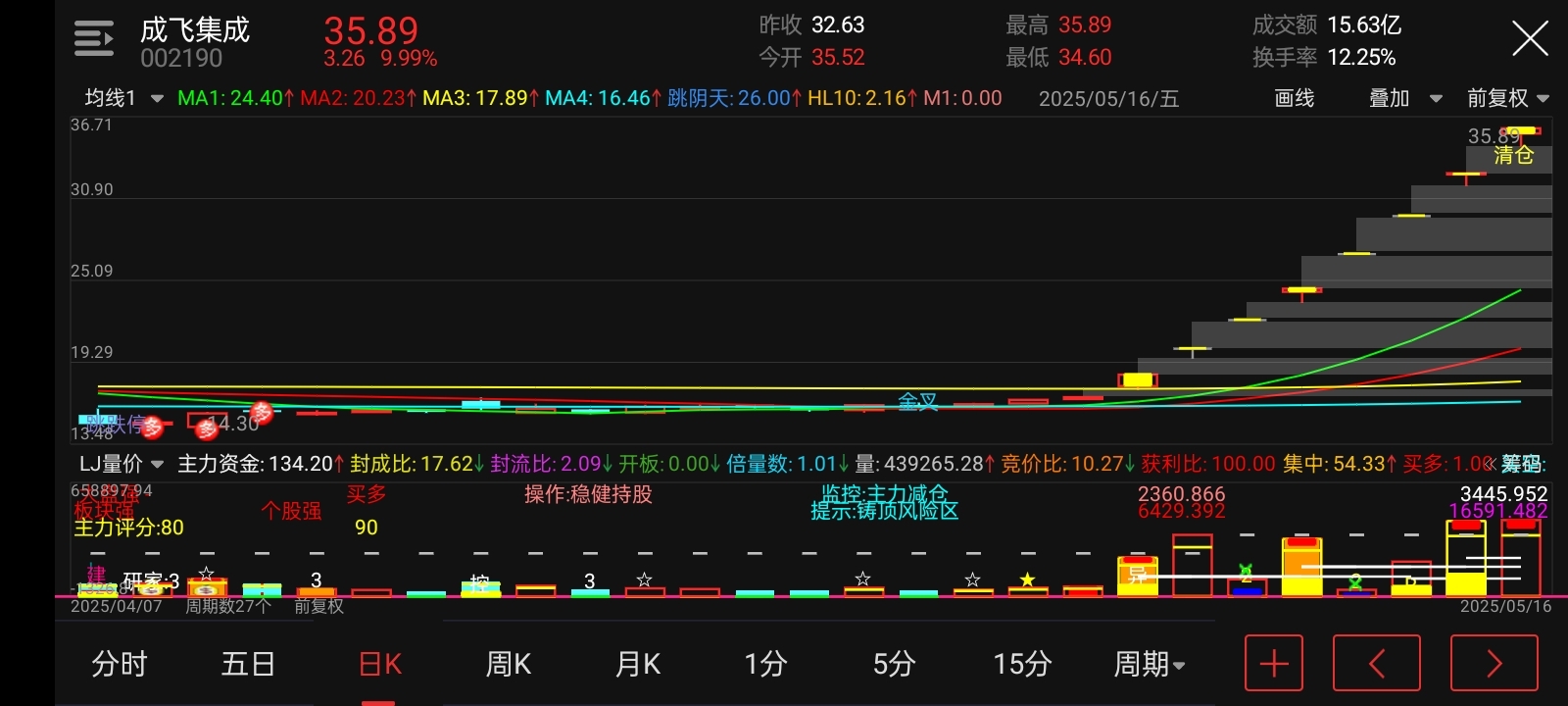Switch to 分时 intraday tab

point(119,665)
